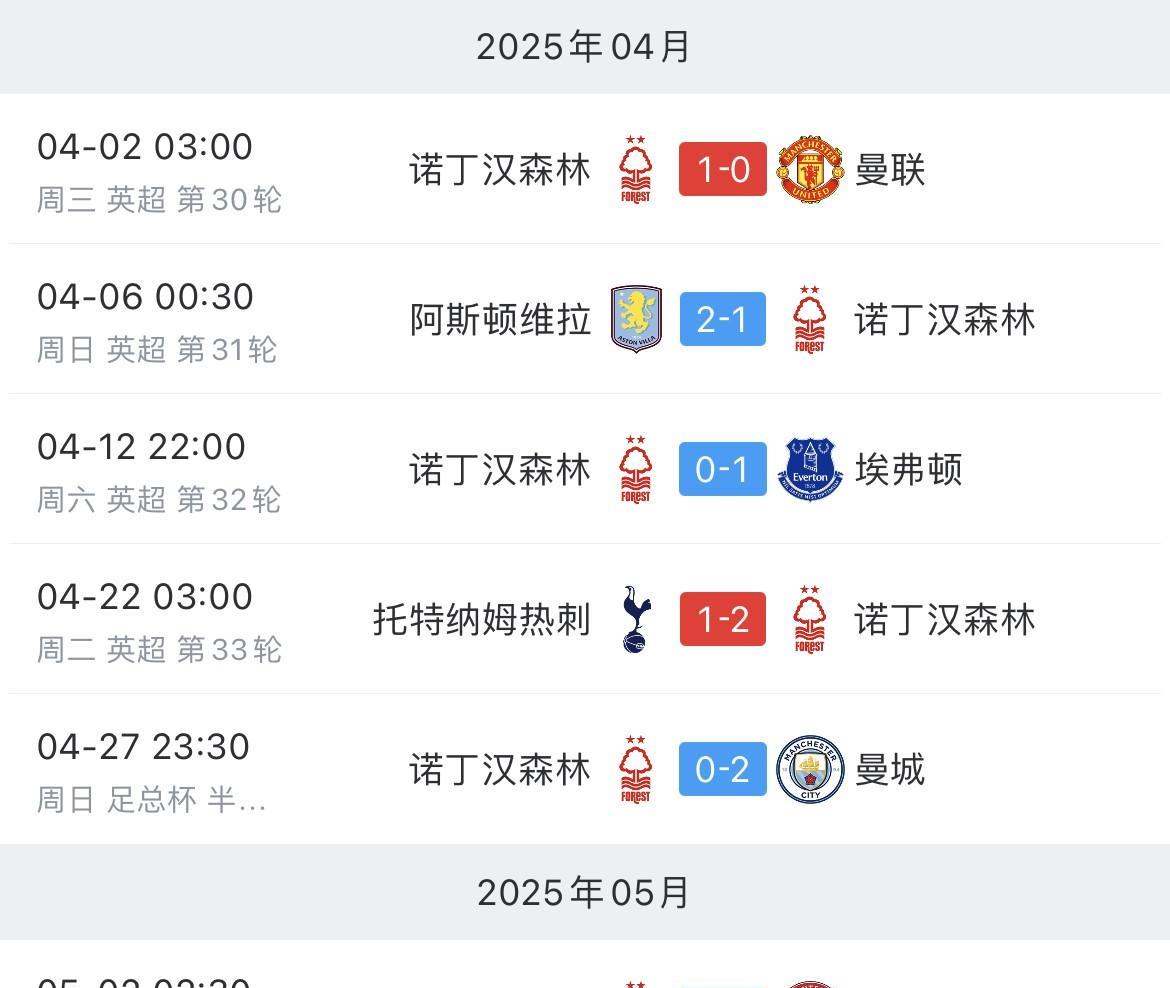Click the Manchester City club badge
Image resolution: width=1170 pixels, height=988 pixels.
pyautogui.click(x=810, y=769)
